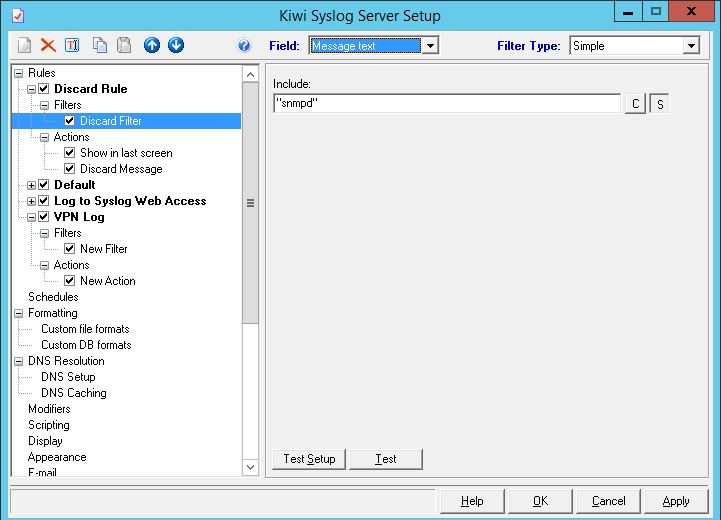Toggle the New Action checkbox
The width and height of the screenshot is (721, 520).
click(69, 281)
